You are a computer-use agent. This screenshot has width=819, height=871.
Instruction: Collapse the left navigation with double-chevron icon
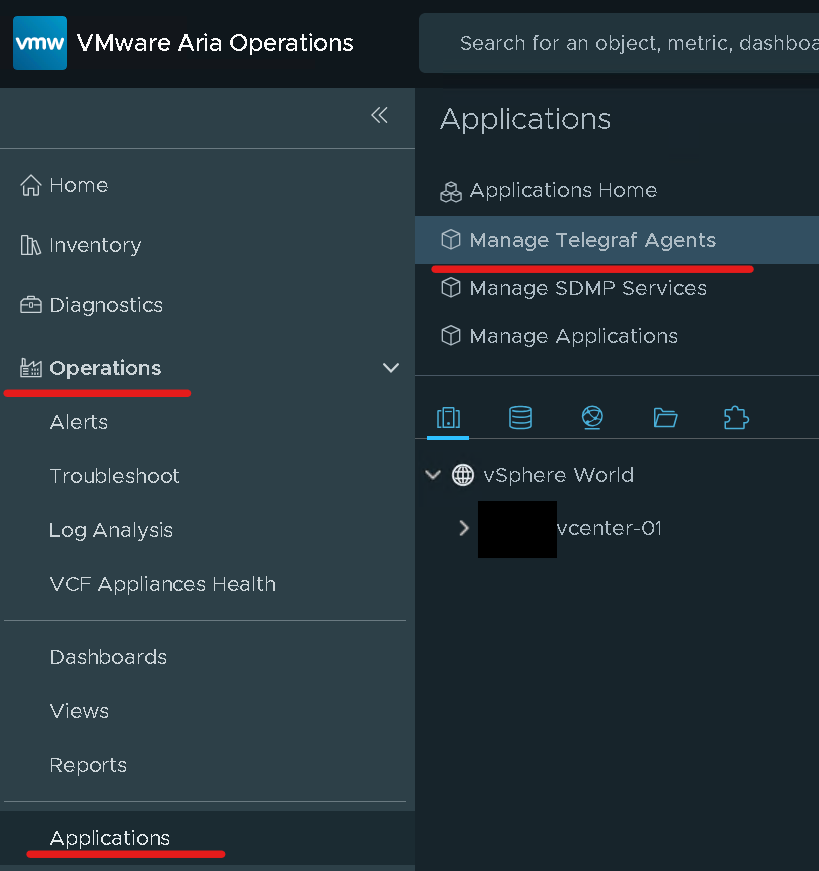coord(379,115)
